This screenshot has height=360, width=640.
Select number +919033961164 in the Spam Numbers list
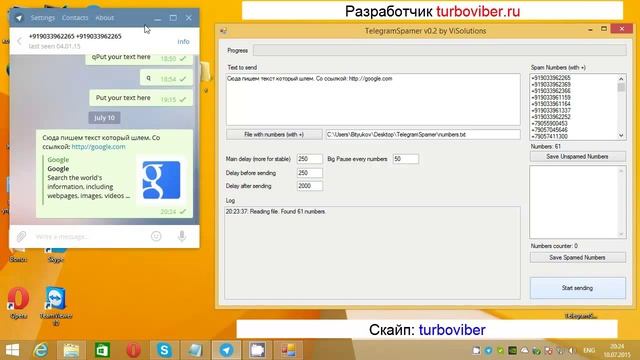tap(551, 104)
